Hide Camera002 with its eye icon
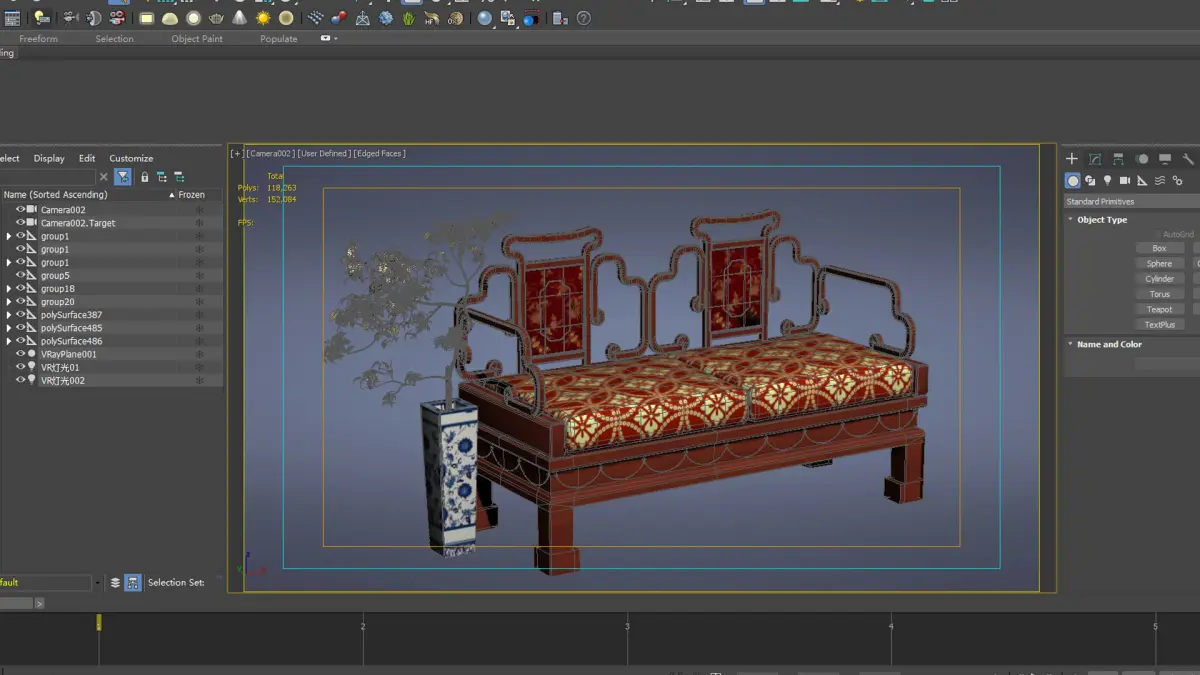1200x675 pixels. [x=21, y=209]
